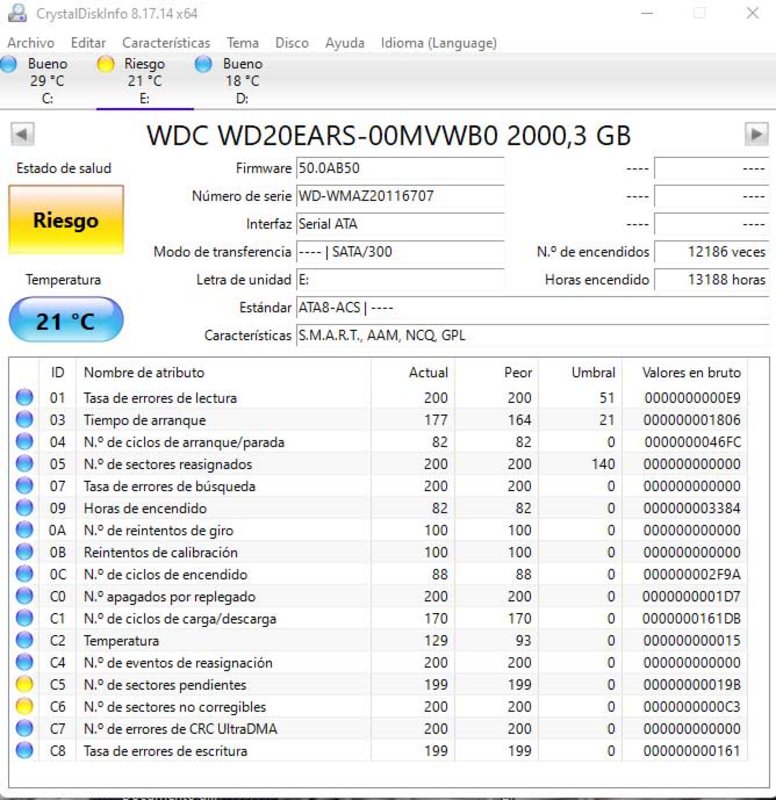The height and width of the screenshot is (800, 776).
Task: Close the CrystalDiskInfo window
Action: point(753,13)
